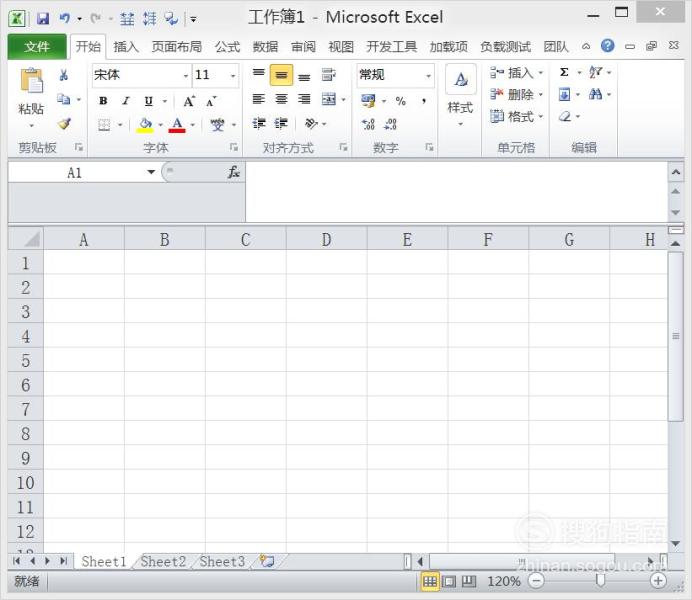Image resolution: width=692 pixels, height=600 pixels.
Task: Toggle Bold formatting
Action: pos(103,101)
